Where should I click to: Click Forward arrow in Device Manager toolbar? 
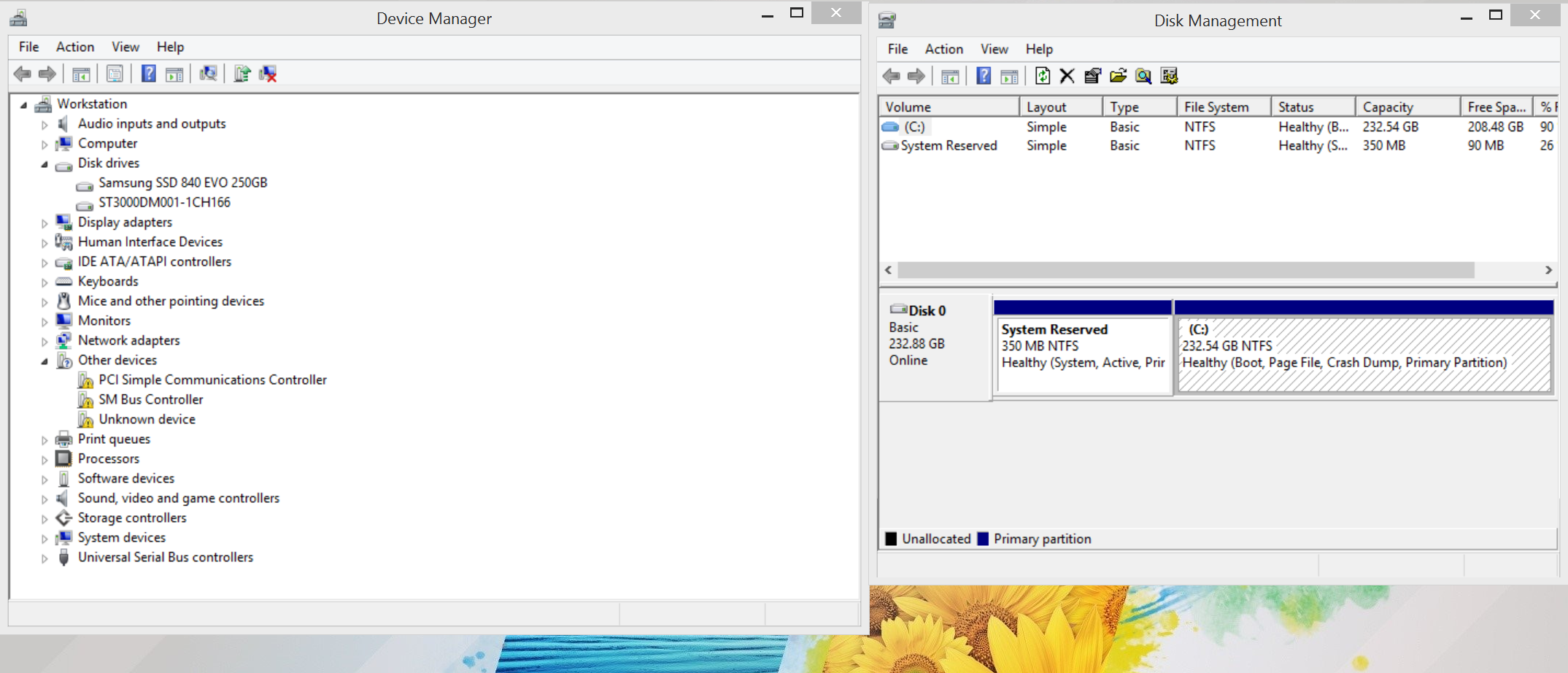pyautogui.click(x=47, y=74)
